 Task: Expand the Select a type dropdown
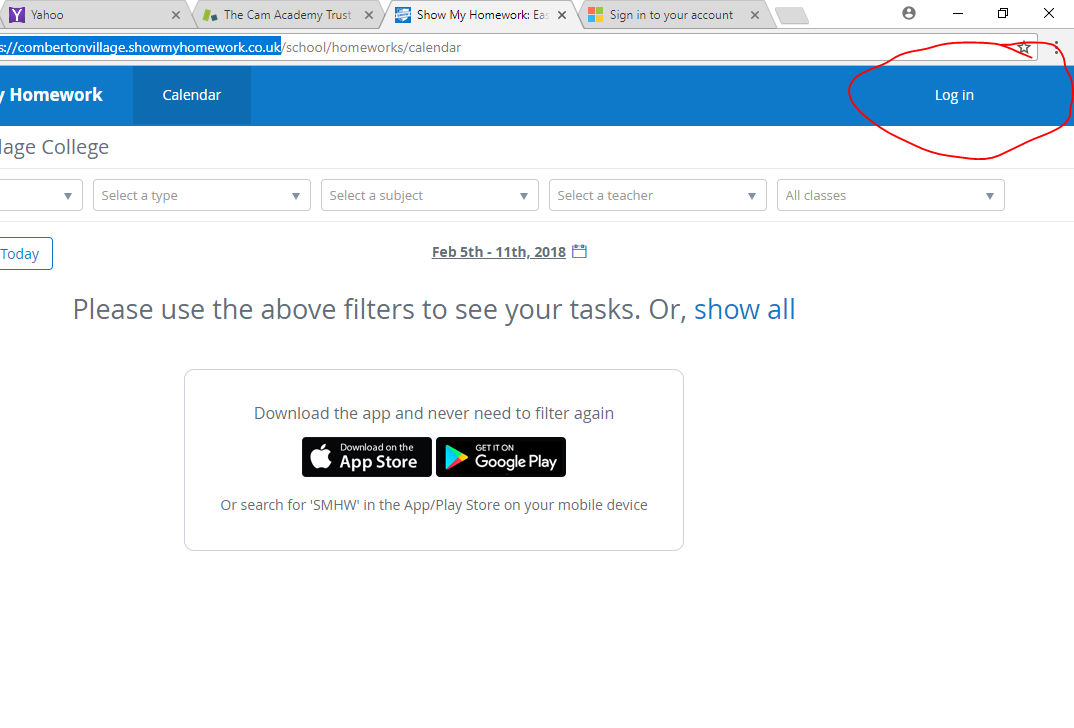[202, 195]
